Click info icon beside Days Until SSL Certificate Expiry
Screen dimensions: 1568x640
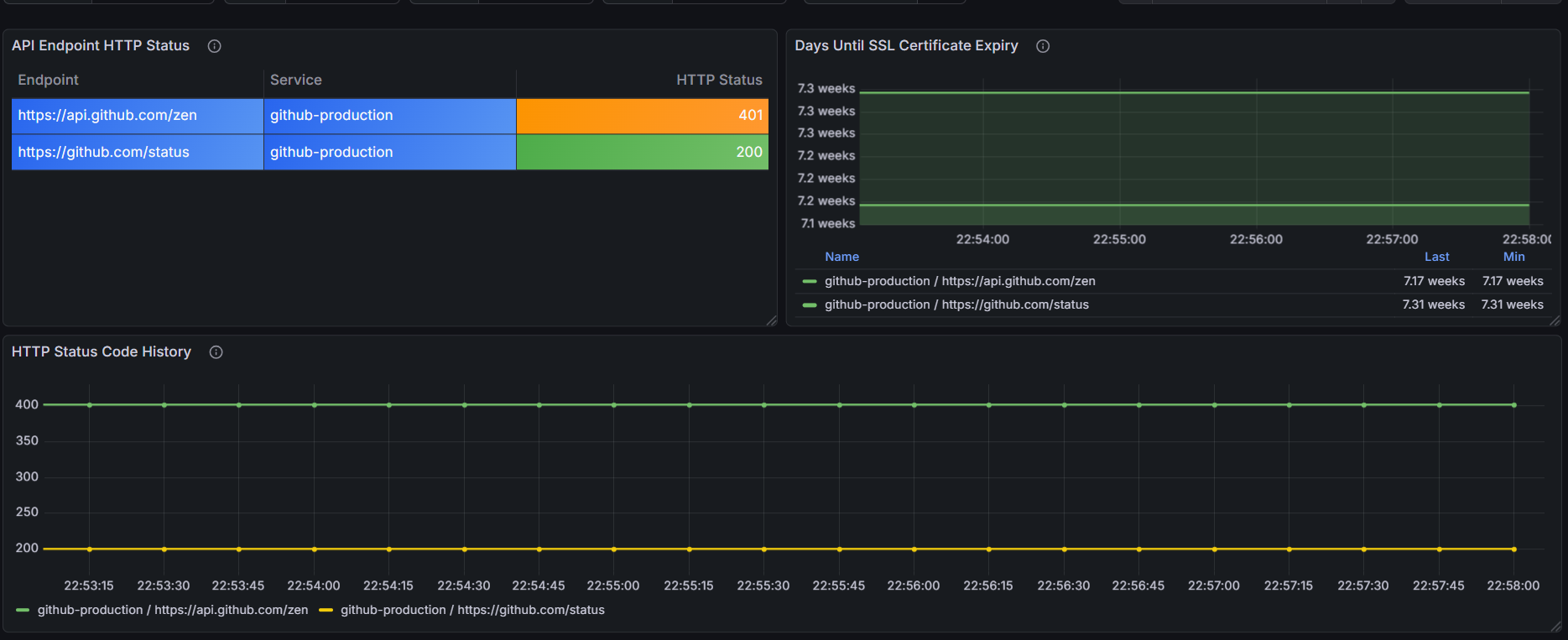[x=1043, y=46]
